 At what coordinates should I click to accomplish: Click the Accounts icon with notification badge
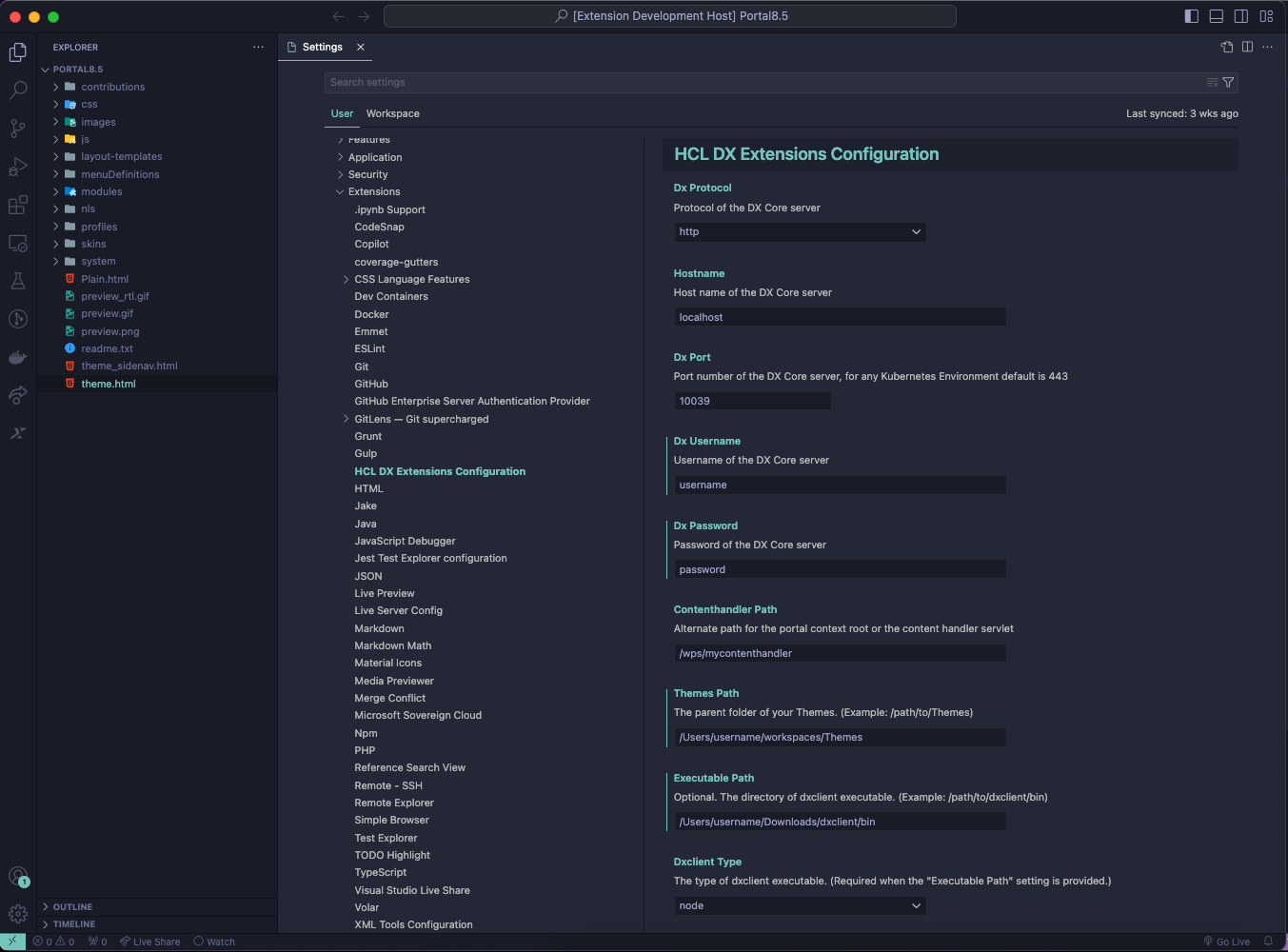[x=17, y=875]
